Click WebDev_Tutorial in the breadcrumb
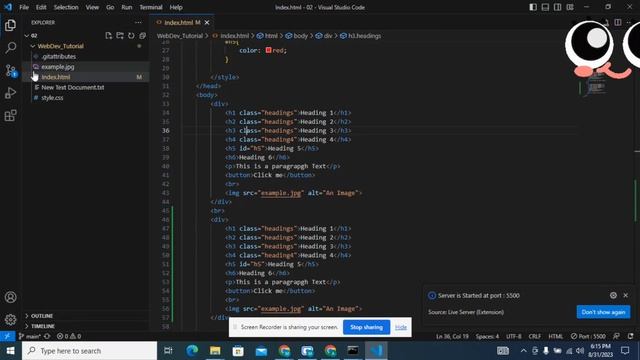640x360 pixels. [180, 36]
